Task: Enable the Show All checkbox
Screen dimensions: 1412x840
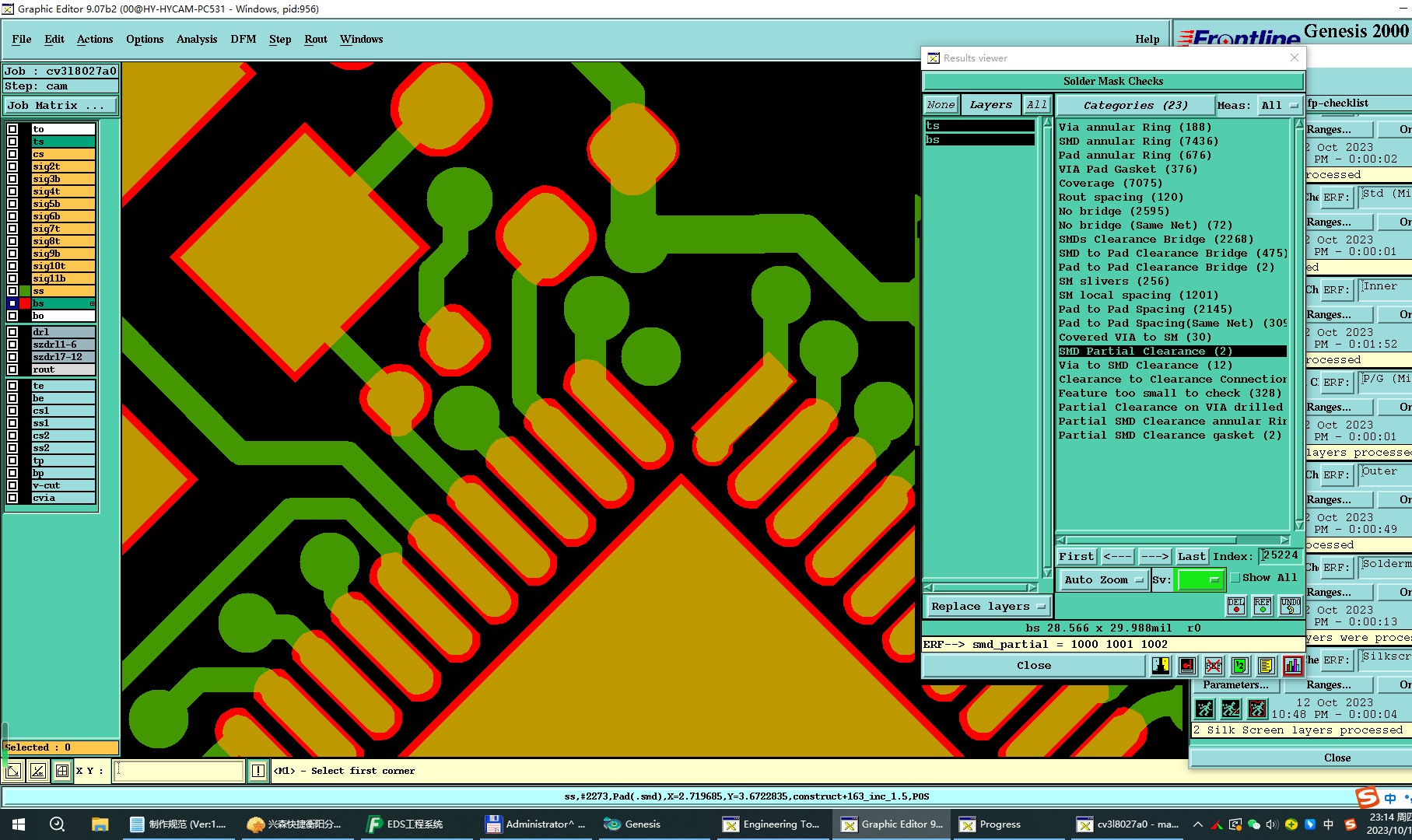Action: pos(1235,578)
